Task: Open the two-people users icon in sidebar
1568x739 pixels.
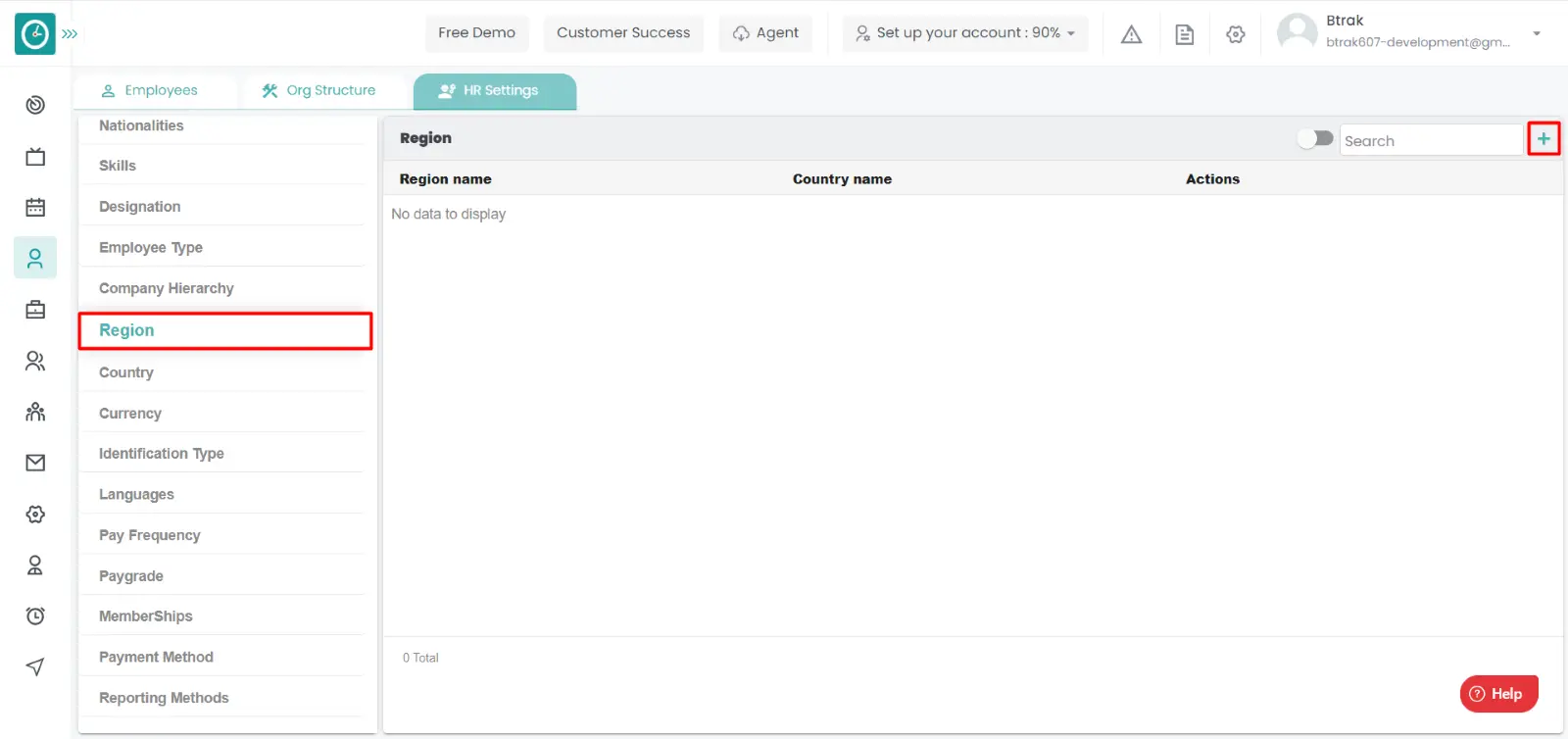Action: pos(35,361)
